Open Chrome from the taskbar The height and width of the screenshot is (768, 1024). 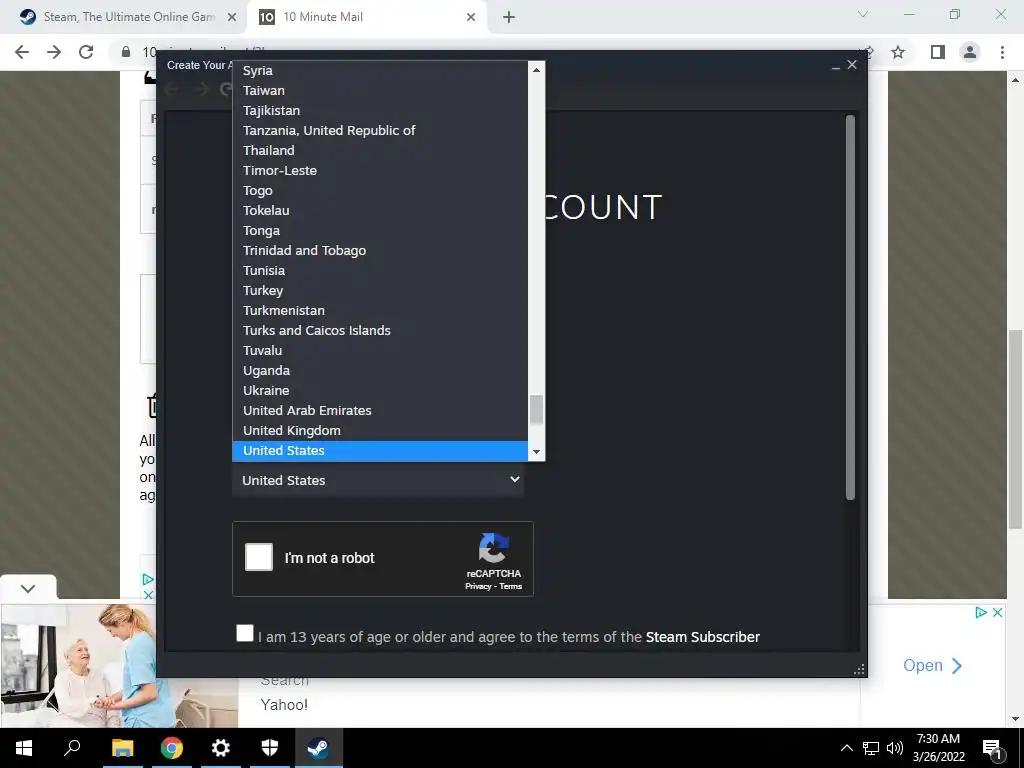172,748
